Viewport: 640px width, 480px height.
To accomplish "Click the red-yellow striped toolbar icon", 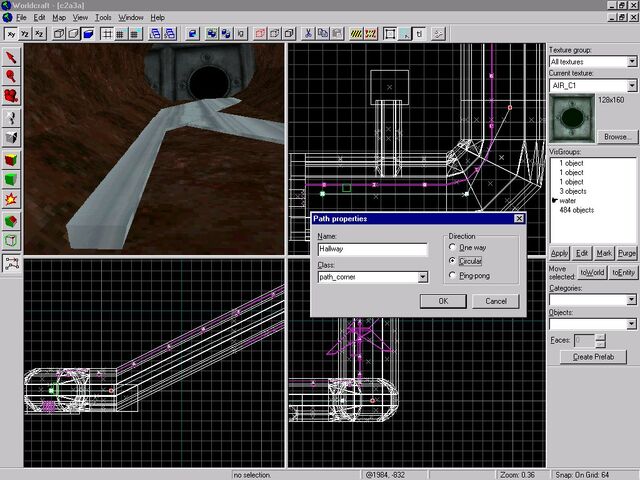I will coord(370,34).
